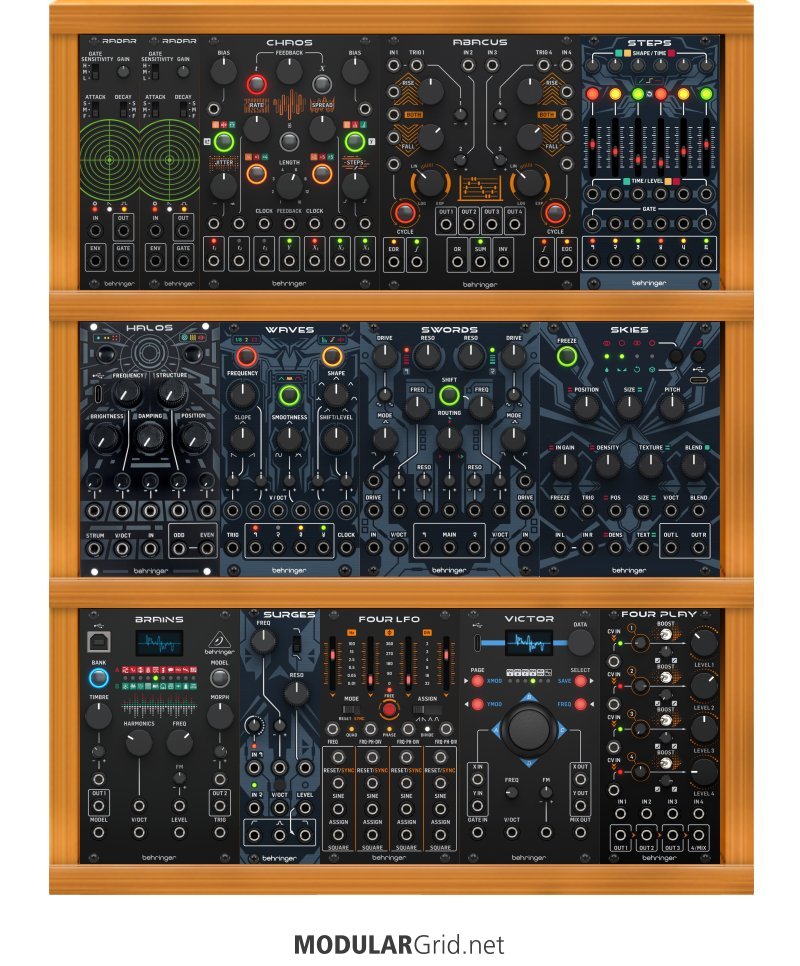Click the red FREQ button on Victor

(580, 704)
